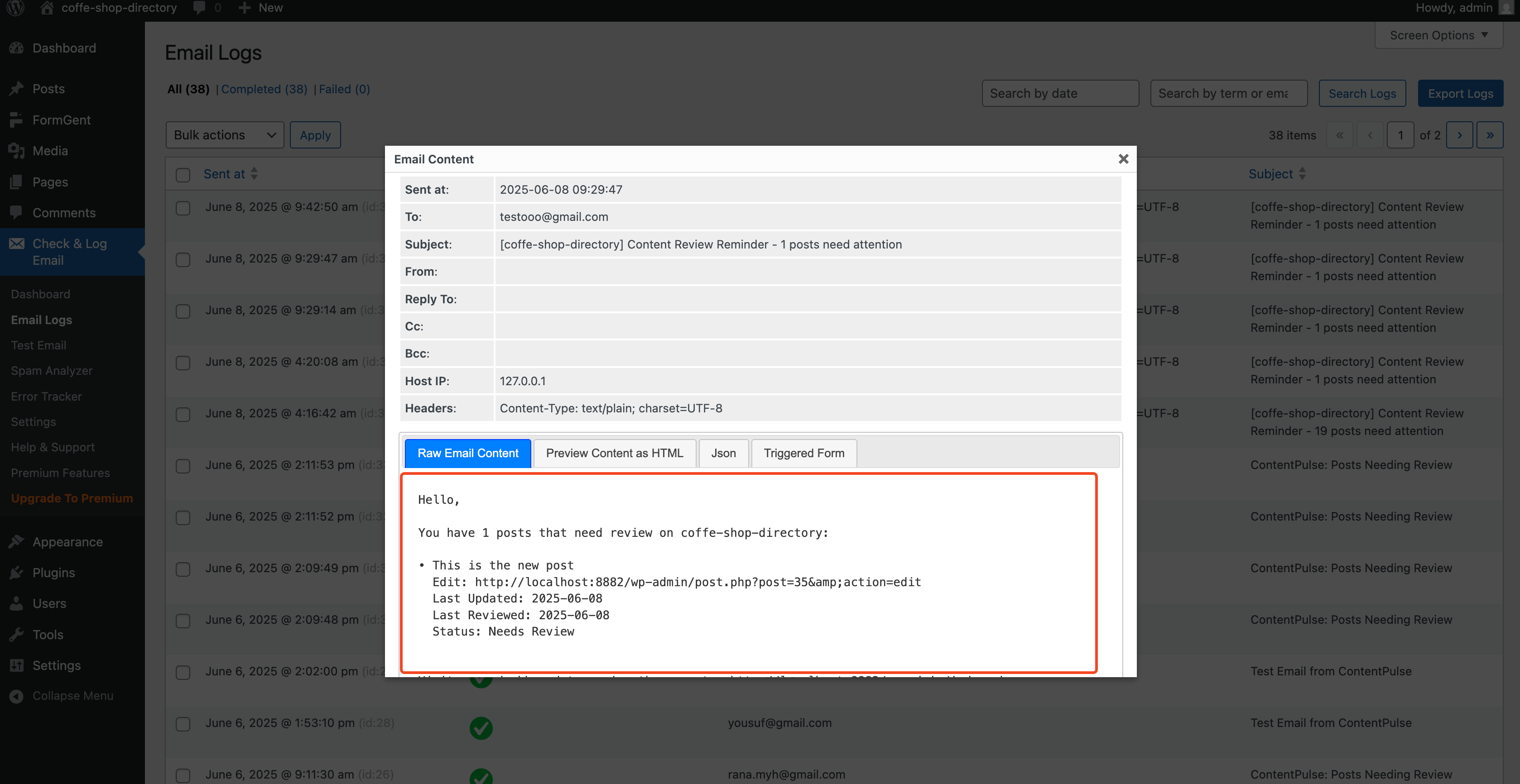Viewport: 1520px width, 784px height.
Task: Check the June 6 2:11:53 pm log row
Action: click(x=183, y=466)
